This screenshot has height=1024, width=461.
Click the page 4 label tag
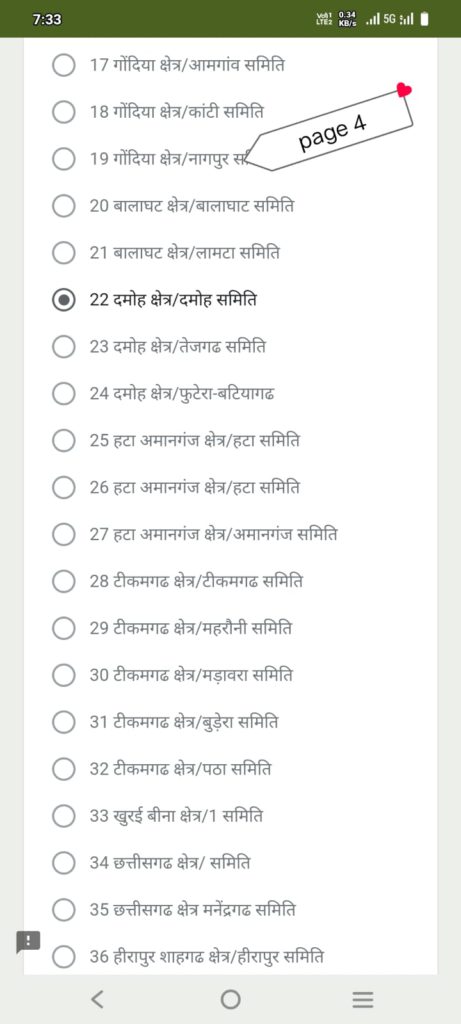click(x=332, y=131)
